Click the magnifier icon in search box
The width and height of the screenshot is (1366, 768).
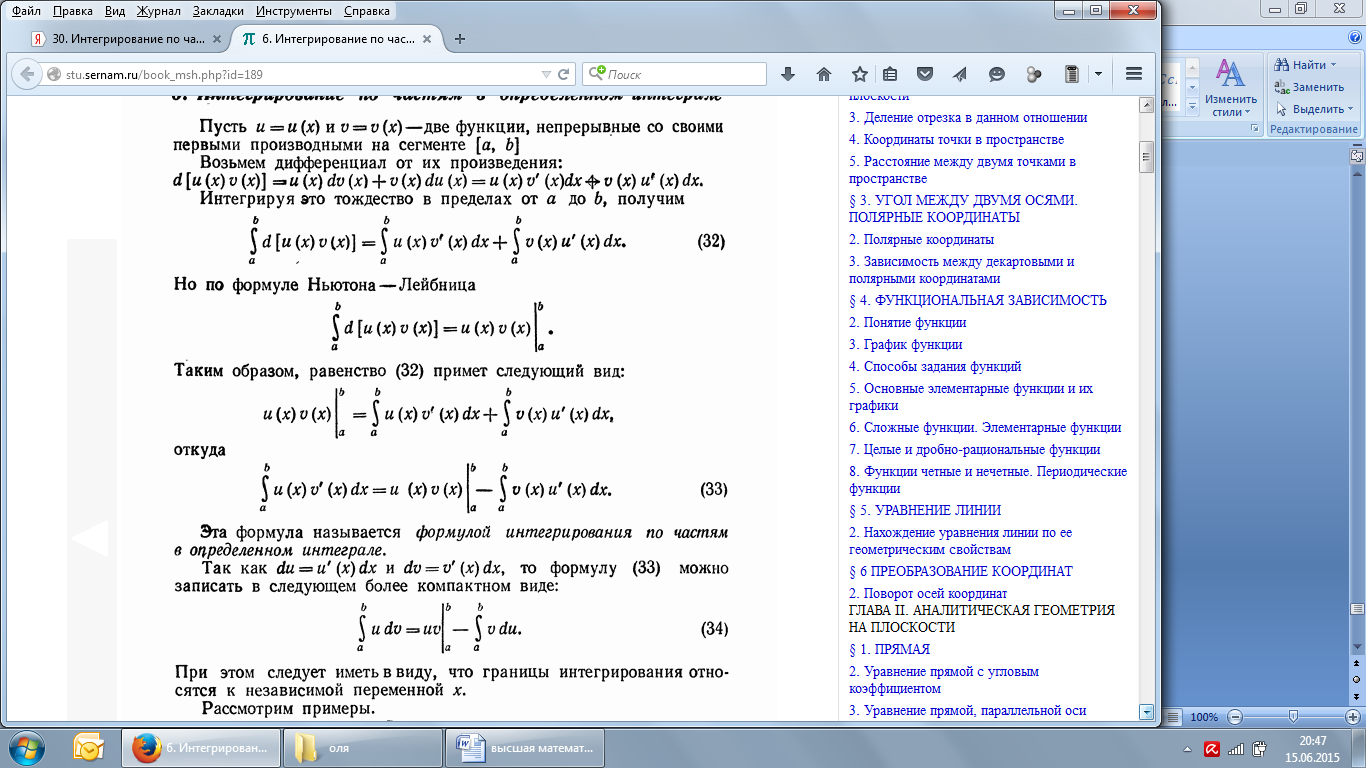click(x=596, y=74)
